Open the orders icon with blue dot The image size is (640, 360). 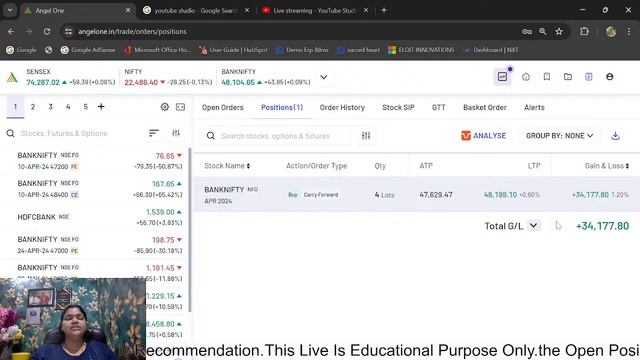(502, 77)
